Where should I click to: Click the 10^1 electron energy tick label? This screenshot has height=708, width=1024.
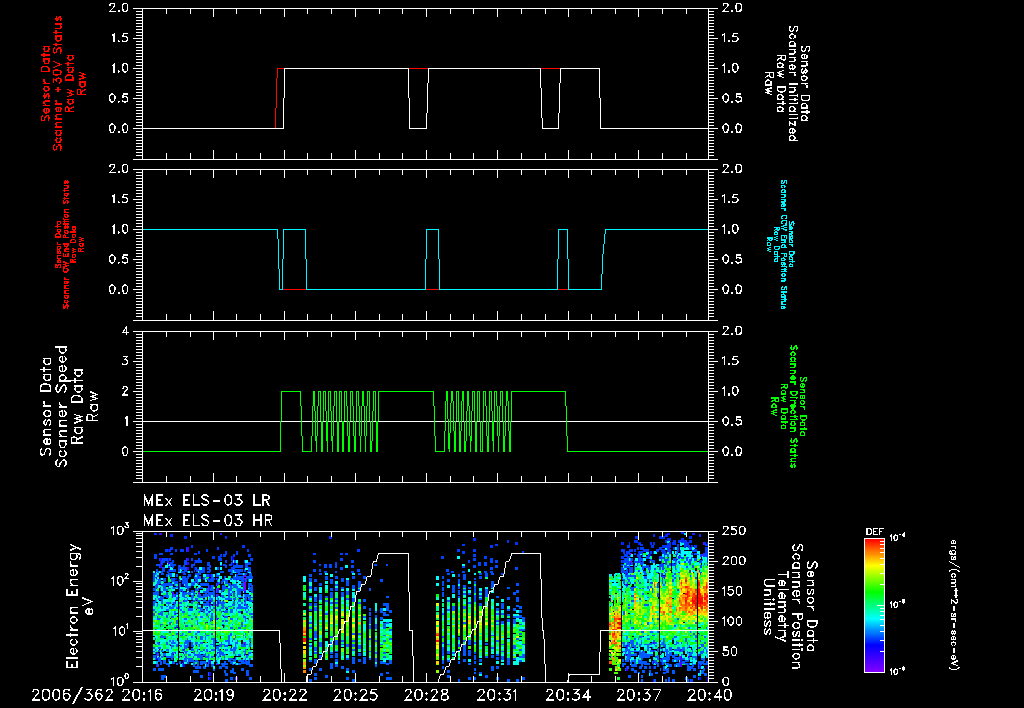pyautogui.click(x=120, y=631)
